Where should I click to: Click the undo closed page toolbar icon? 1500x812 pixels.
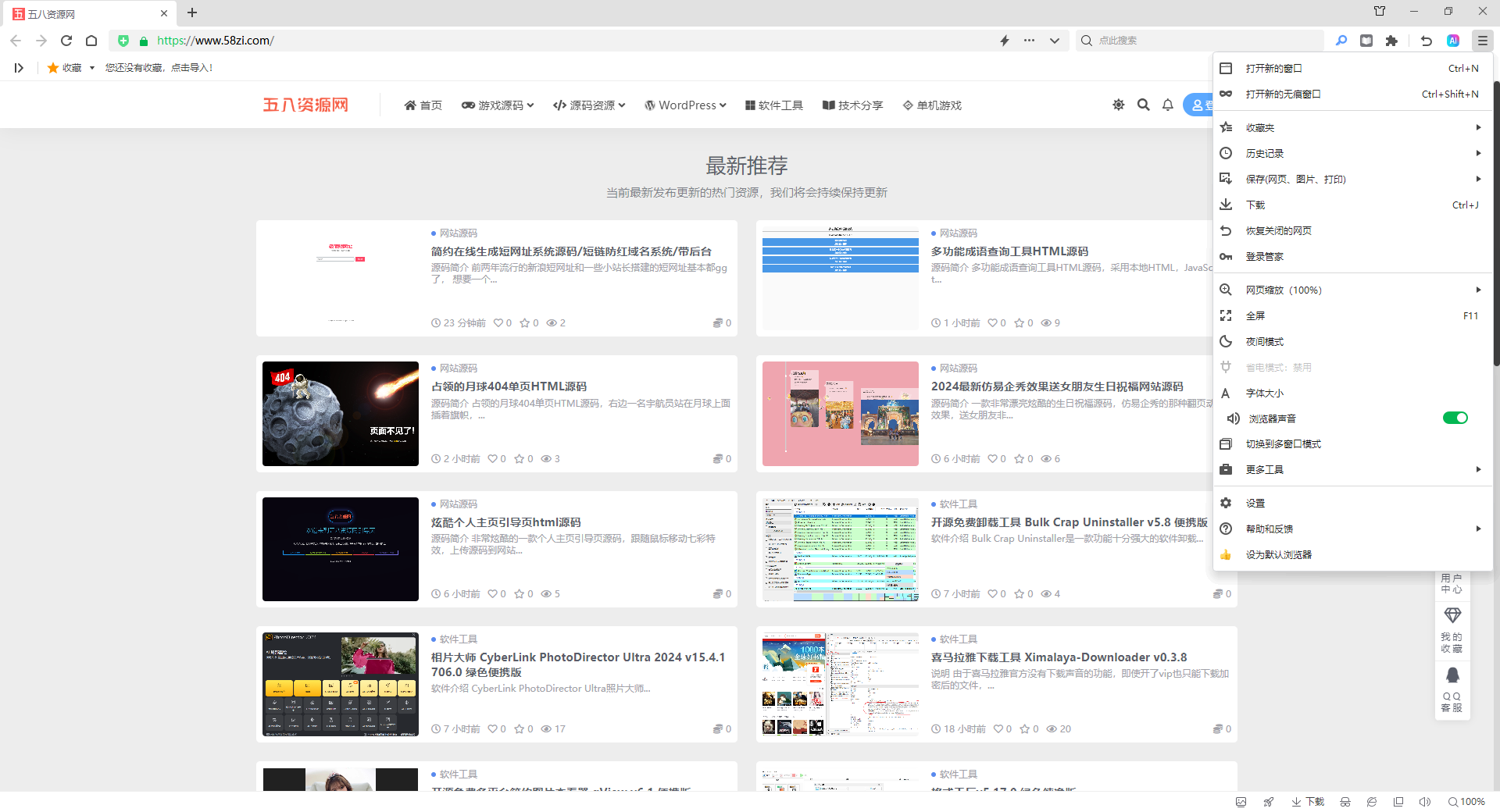pos(1427,41)
